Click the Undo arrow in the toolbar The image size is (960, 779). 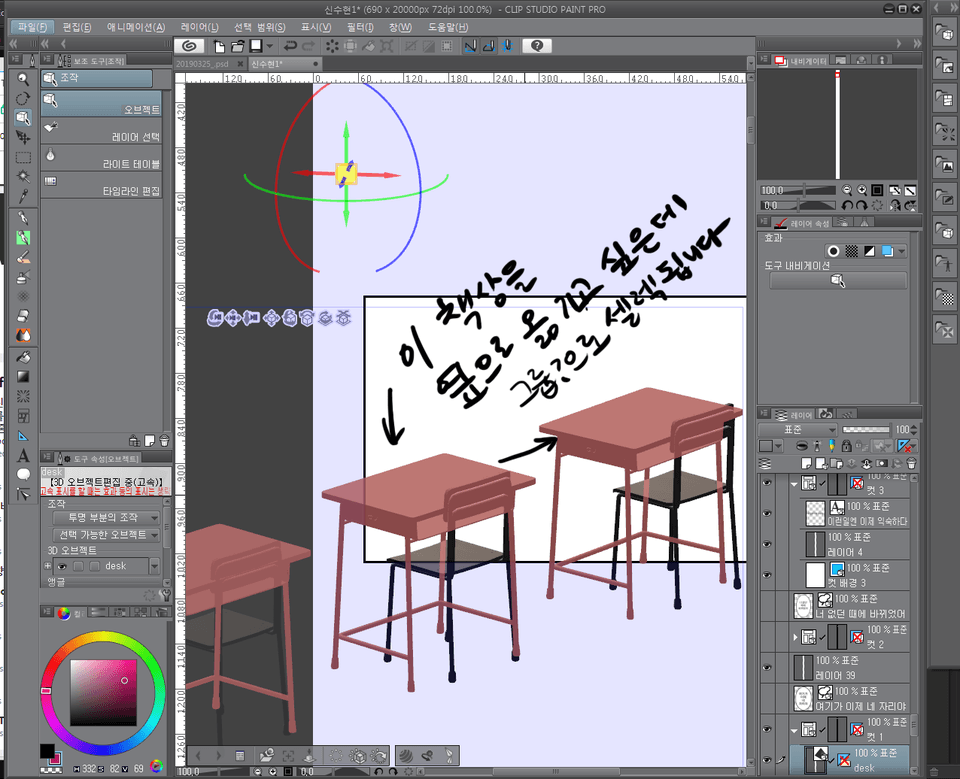point(290,46)
